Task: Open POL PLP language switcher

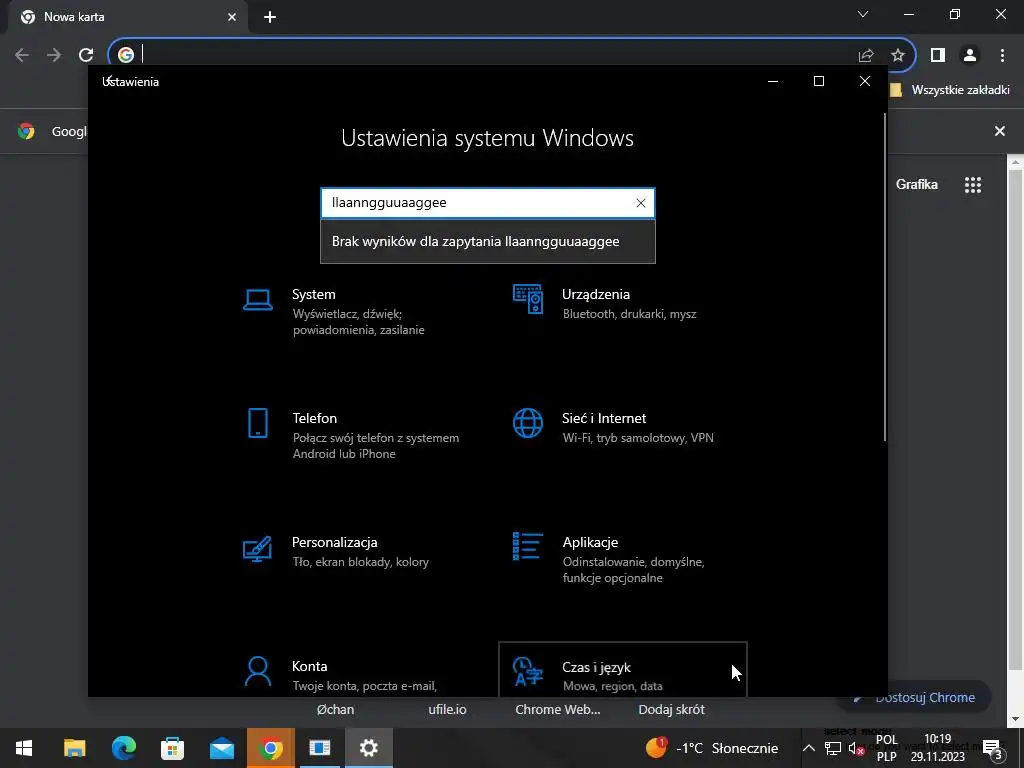Action: coord(886,748)
